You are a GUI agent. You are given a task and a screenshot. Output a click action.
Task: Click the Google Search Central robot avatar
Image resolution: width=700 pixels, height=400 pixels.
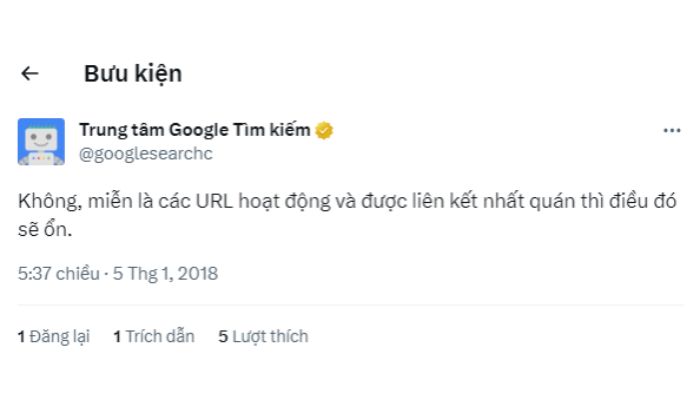point(41,142)
